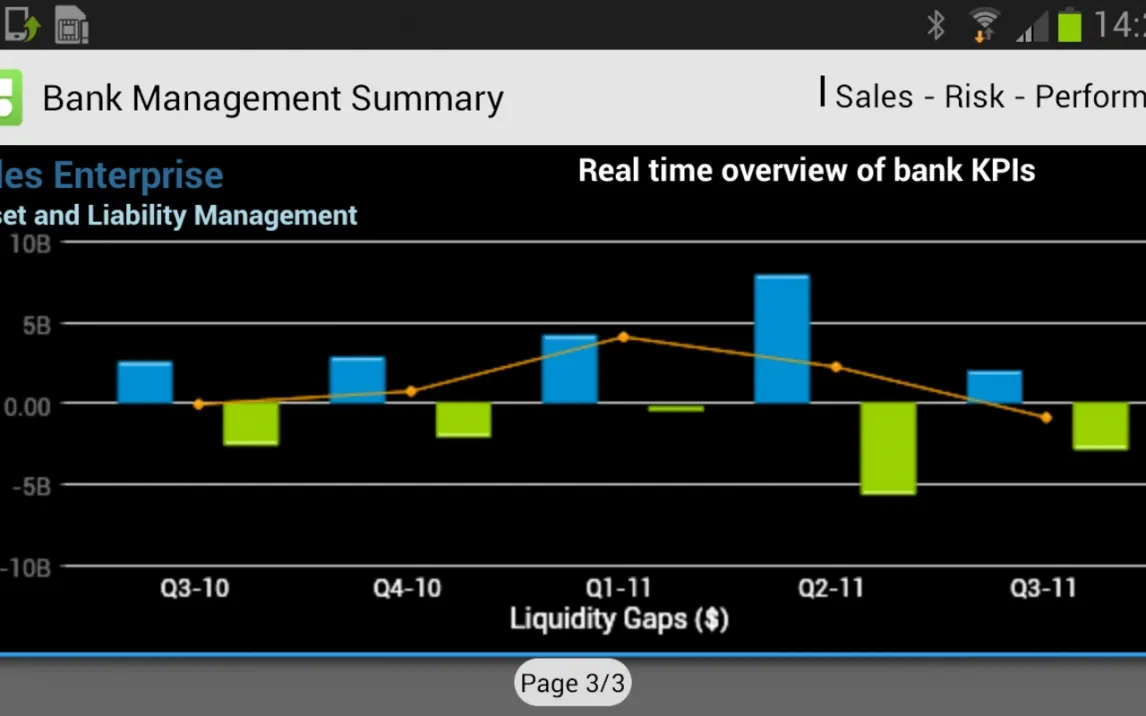The width and height of the screenshot is (1146, 716).
Task: Click the Bank Management Summary title
Action: click(273, 98)
